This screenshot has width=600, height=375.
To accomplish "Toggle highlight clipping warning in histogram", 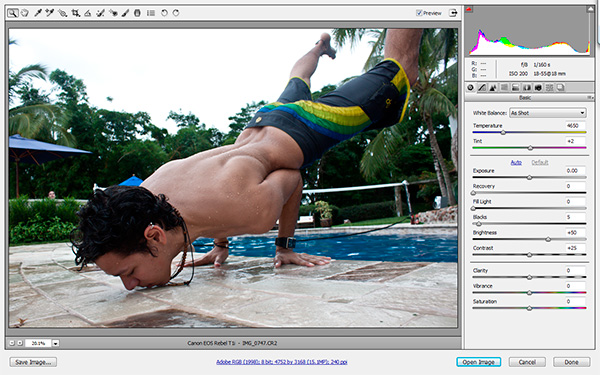I will click(590, 9).
